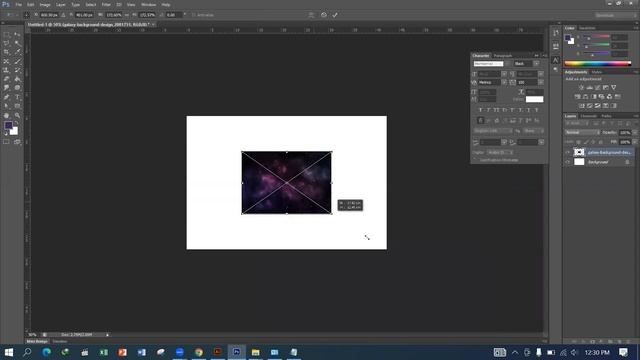Switch to the Swatches tab

(x=587, y=28)
